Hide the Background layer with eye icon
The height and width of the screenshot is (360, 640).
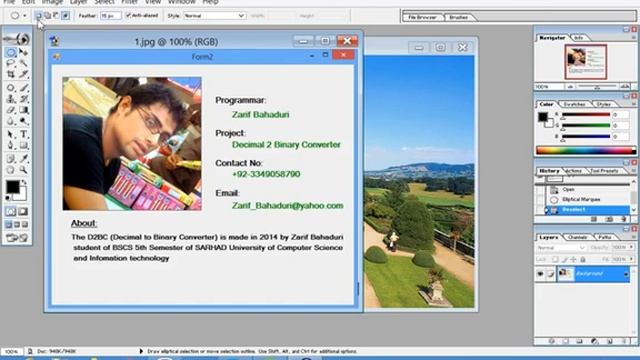click(x=540, y=274)
